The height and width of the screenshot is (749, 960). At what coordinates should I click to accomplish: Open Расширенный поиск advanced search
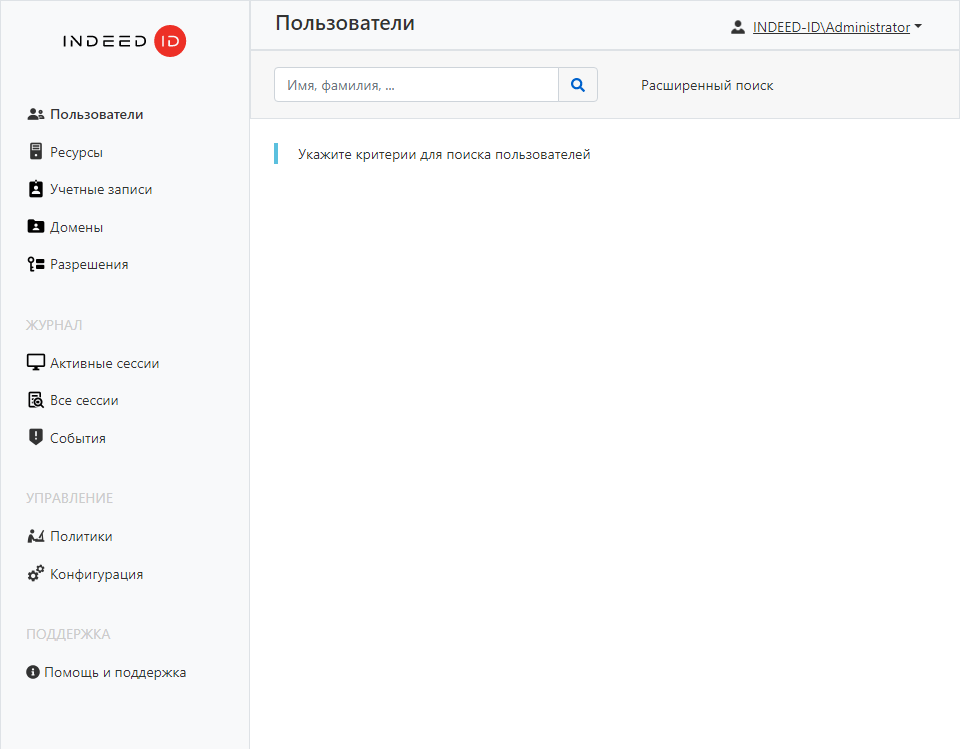[x=707, y=85]
